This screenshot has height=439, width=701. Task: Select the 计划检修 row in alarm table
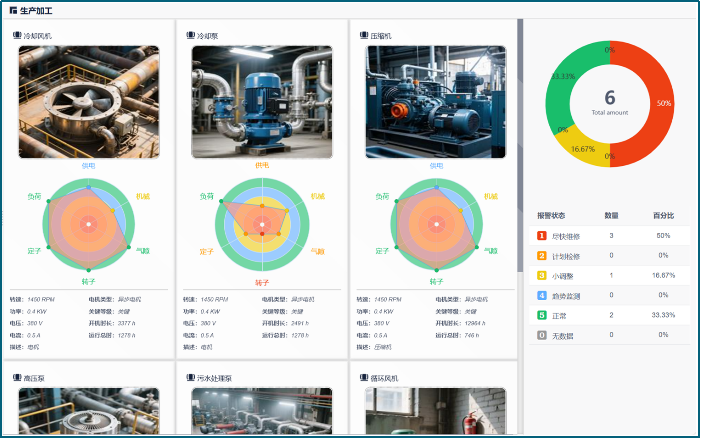(x=610, y=255)
